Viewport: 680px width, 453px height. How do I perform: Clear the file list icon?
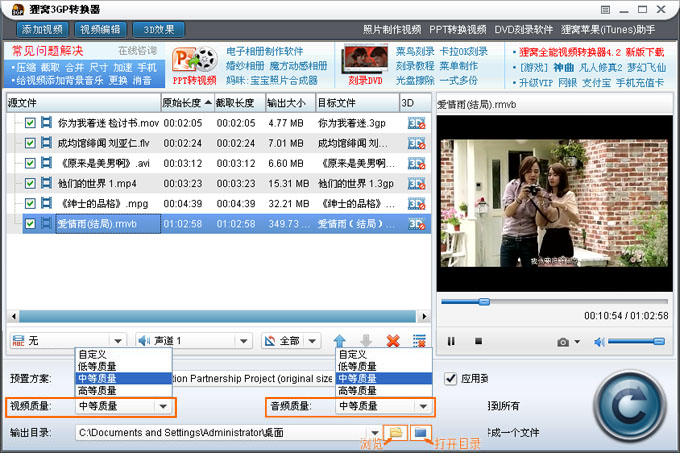tap(419, 341)
